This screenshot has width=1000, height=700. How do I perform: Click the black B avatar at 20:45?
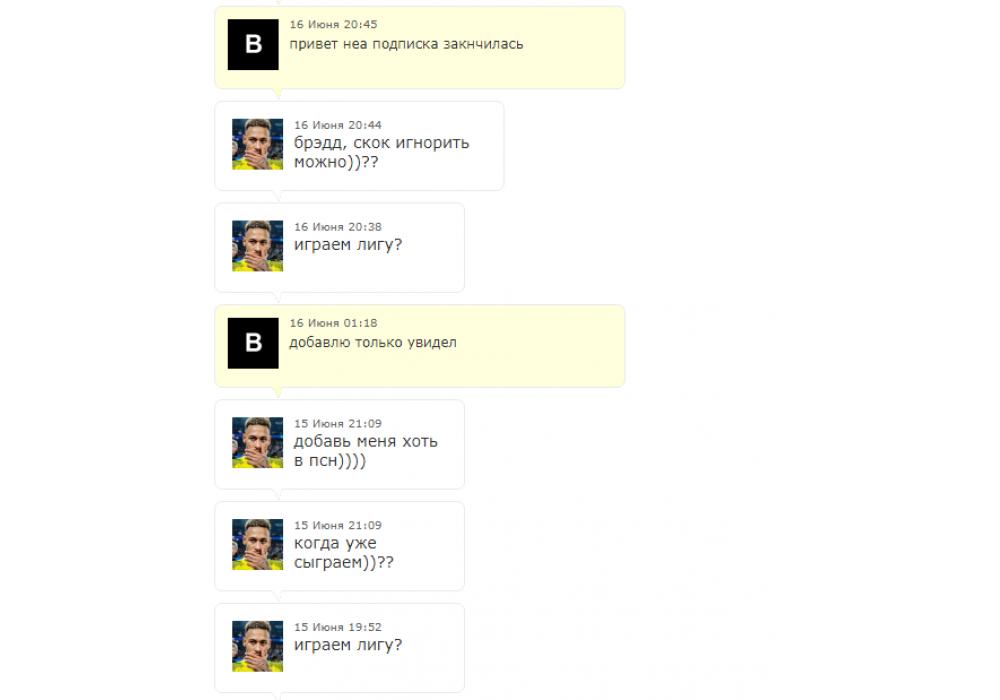point(253,45)
